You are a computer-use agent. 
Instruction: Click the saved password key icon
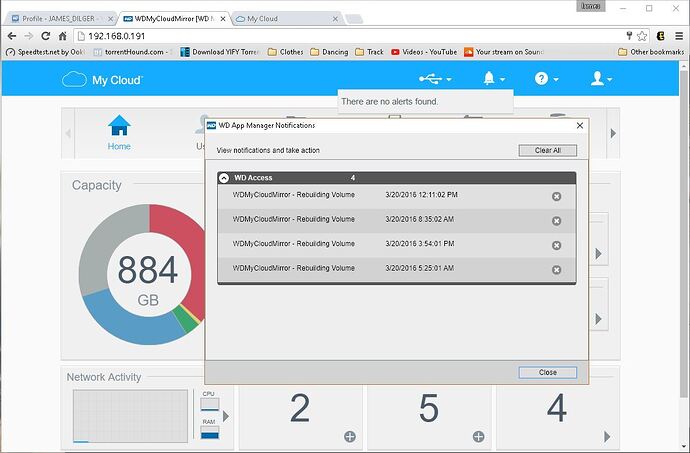click(x=629, y=36)
